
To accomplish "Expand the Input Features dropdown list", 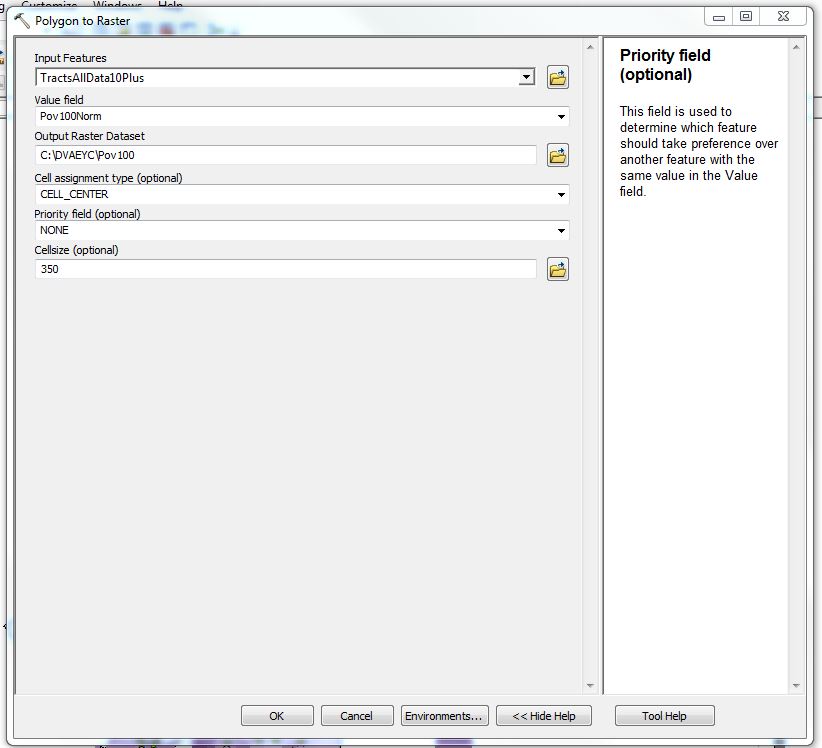I will coord(527,78).
